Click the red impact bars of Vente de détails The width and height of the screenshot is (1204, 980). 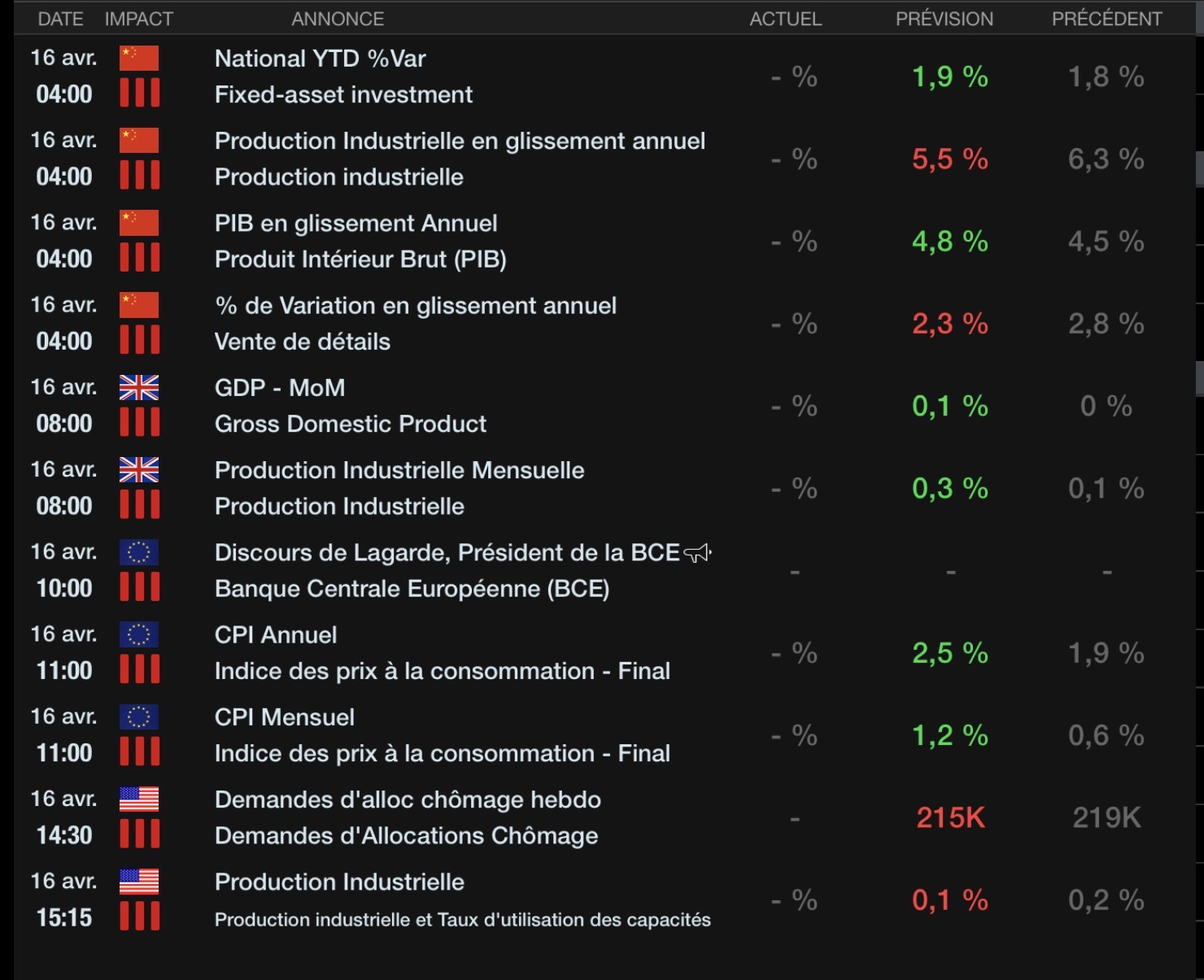(140, 339)
